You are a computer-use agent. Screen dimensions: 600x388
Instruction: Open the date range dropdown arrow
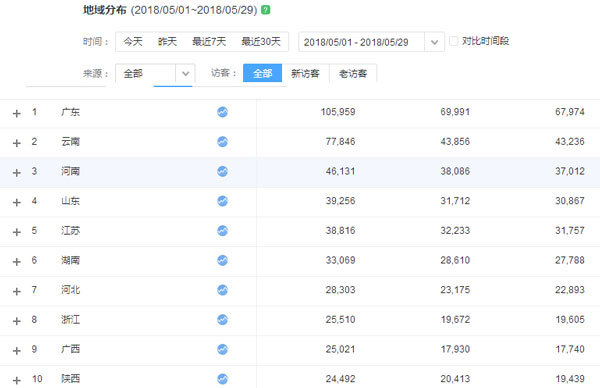tap(434, 42)
